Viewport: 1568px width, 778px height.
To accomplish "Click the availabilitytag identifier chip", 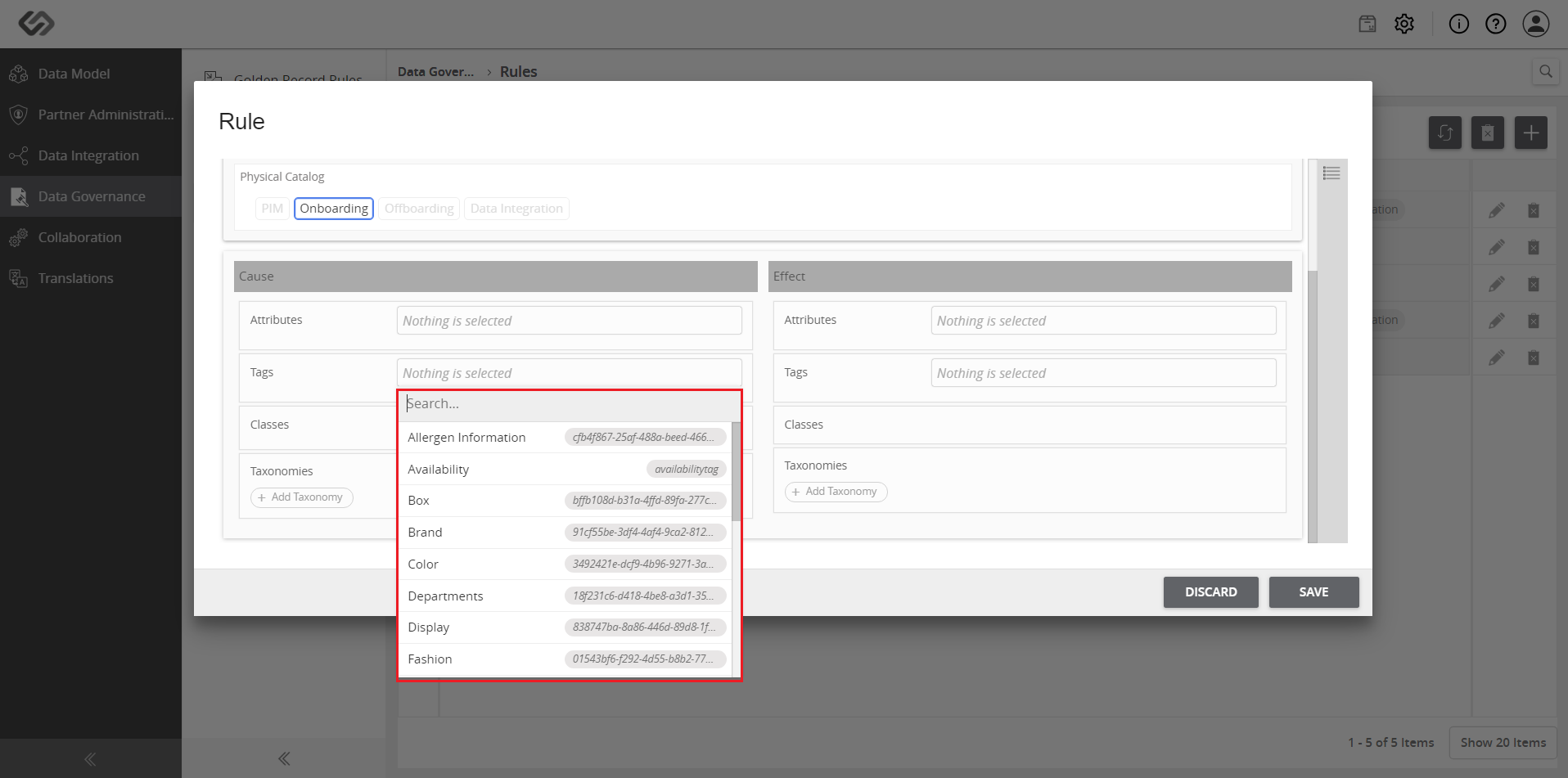I will point(687,470).
